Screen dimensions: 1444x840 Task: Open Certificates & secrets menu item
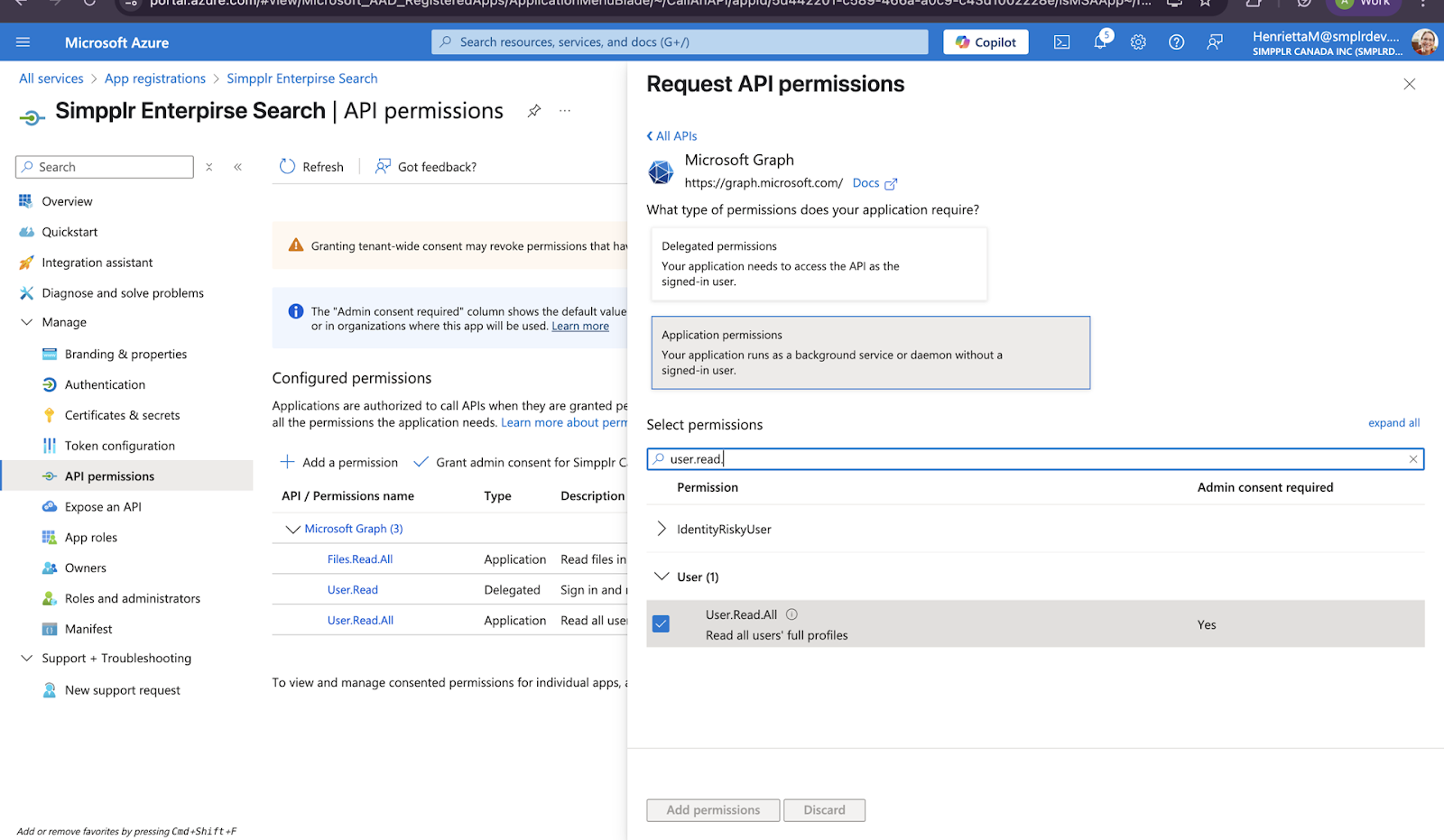tap(122, 415)
